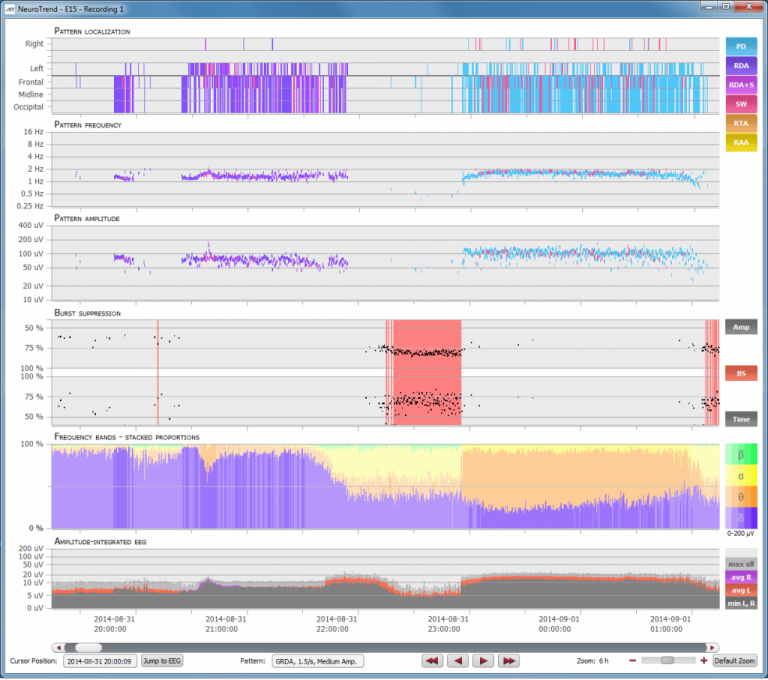Click the horizontal scrollbar right arrow
768x680 pixels.
(713, 648)
